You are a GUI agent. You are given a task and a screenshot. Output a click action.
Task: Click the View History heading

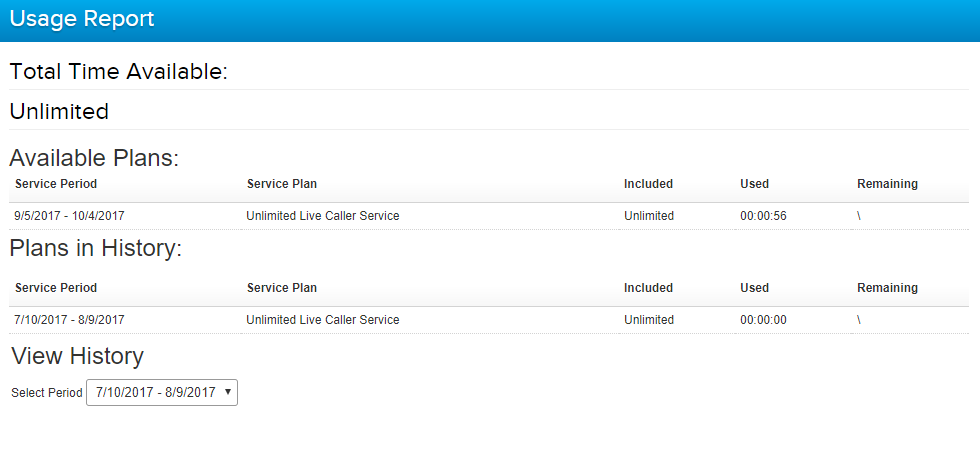pos(78,356)
